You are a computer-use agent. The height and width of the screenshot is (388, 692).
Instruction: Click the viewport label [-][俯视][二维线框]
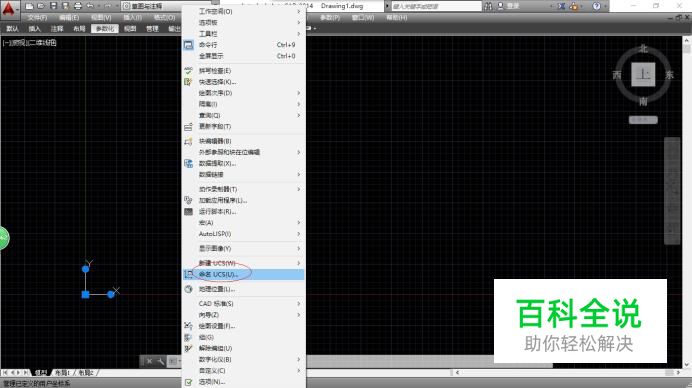tap(29, 43)
